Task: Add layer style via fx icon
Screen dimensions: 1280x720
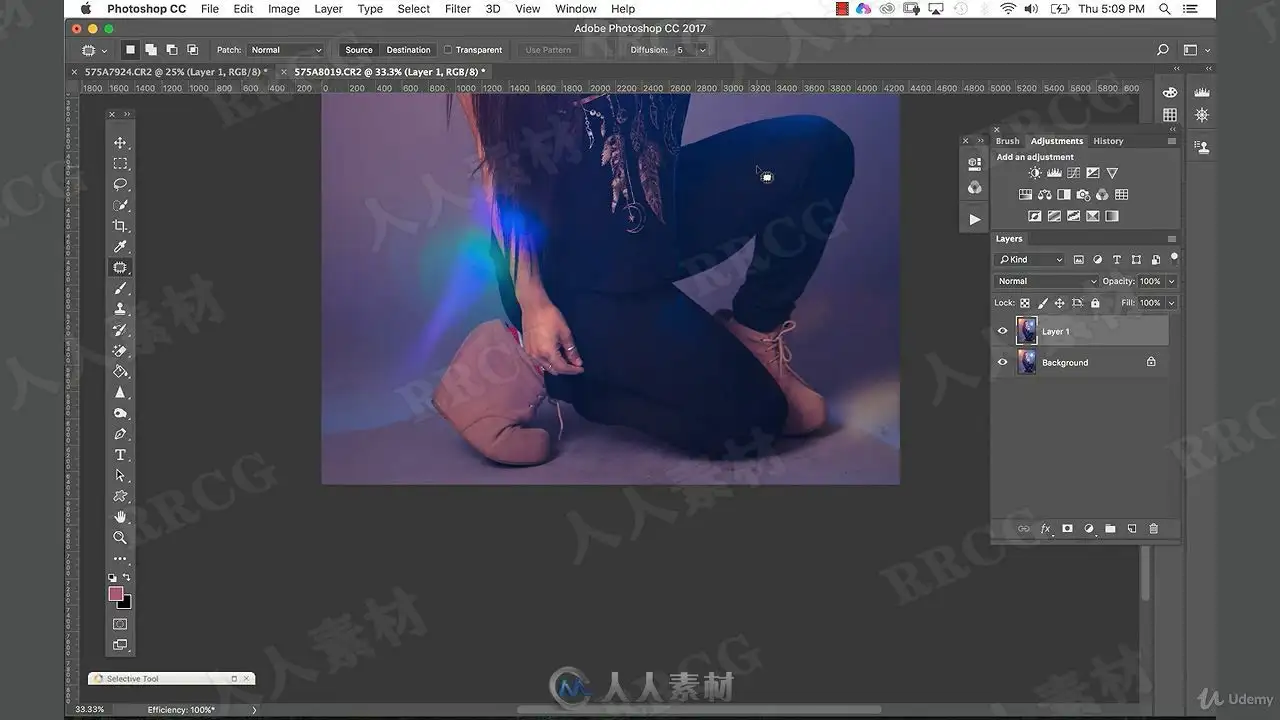Action: point(1045,529)
